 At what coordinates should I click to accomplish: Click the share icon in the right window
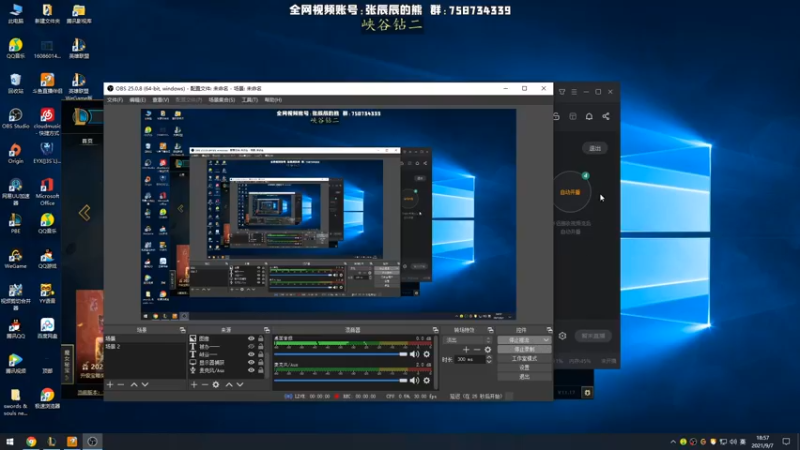606,116
